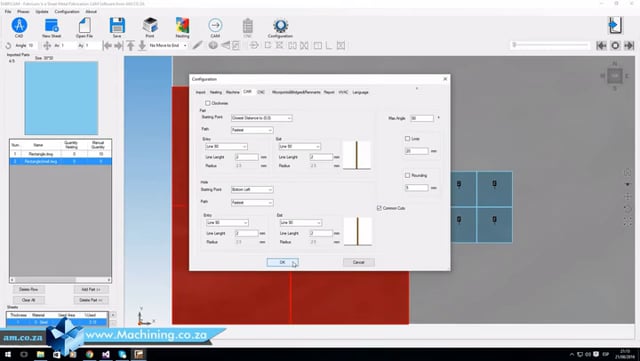The height and width of the screenshot is (361, 640).
Task: Click the move-left arrow icon
Action: click(107, 45)
